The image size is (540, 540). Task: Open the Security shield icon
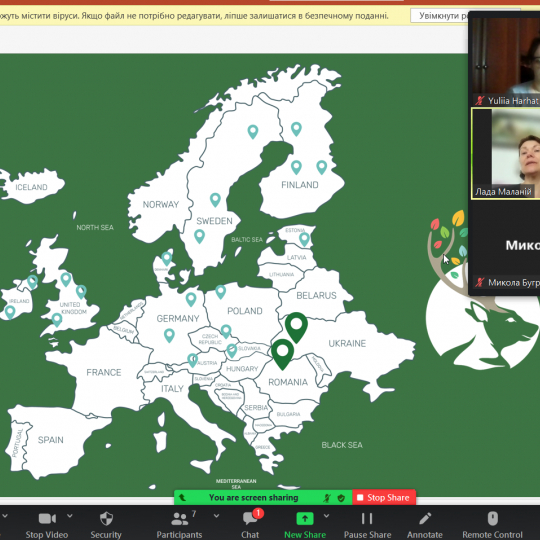tap(106, 518)
